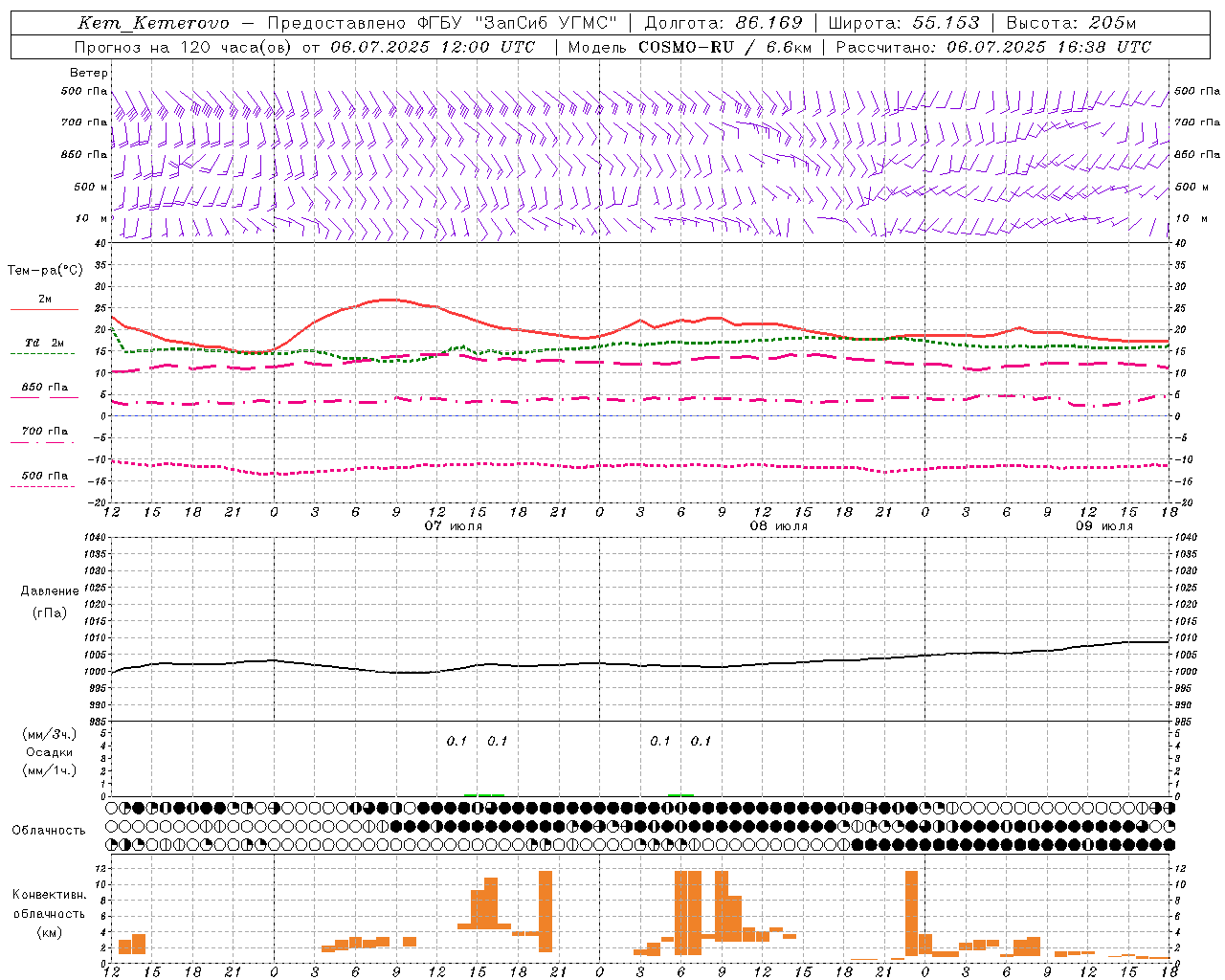The height and width of the screenshot is (980, 1225).
Task: Click the 09 июля date label
Action: pos(1103,526)
